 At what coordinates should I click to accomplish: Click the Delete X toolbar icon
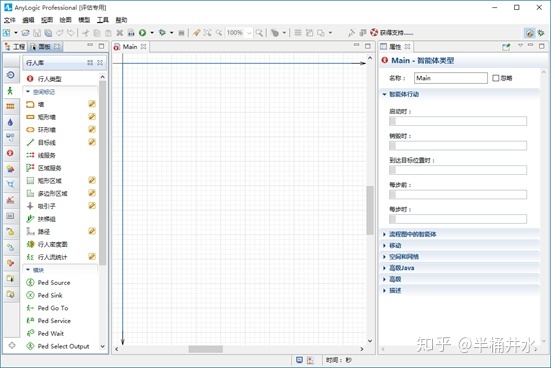(x=120, y=33)
